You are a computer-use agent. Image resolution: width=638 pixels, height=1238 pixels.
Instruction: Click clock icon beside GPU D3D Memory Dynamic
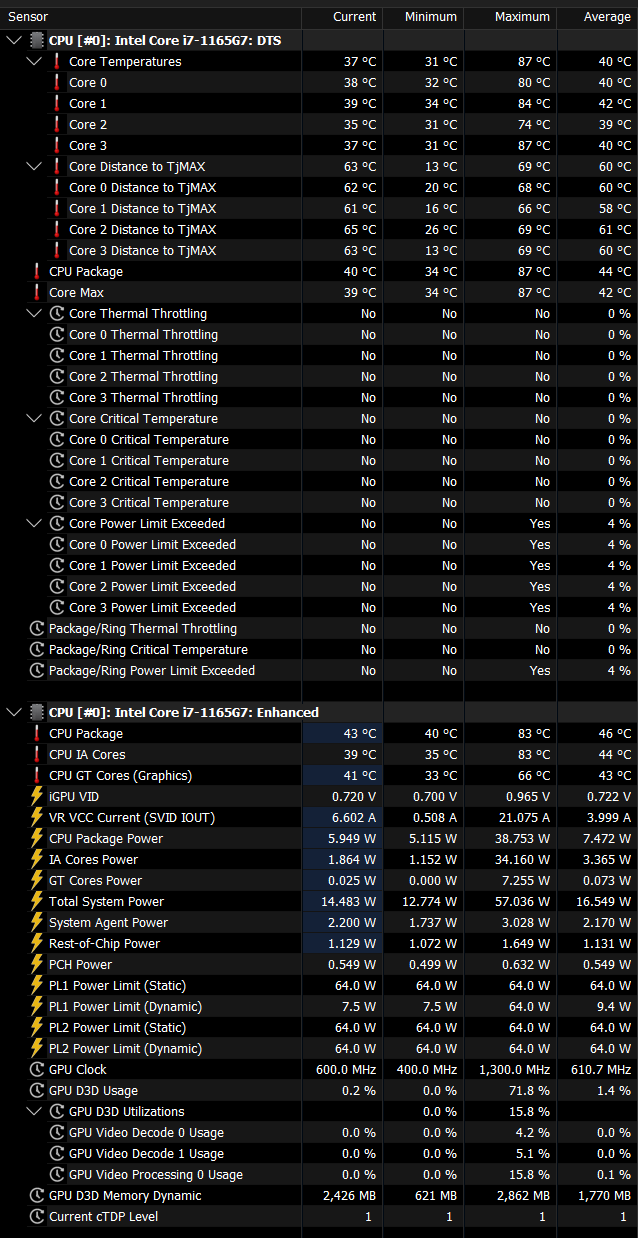tap(37, 1195)
